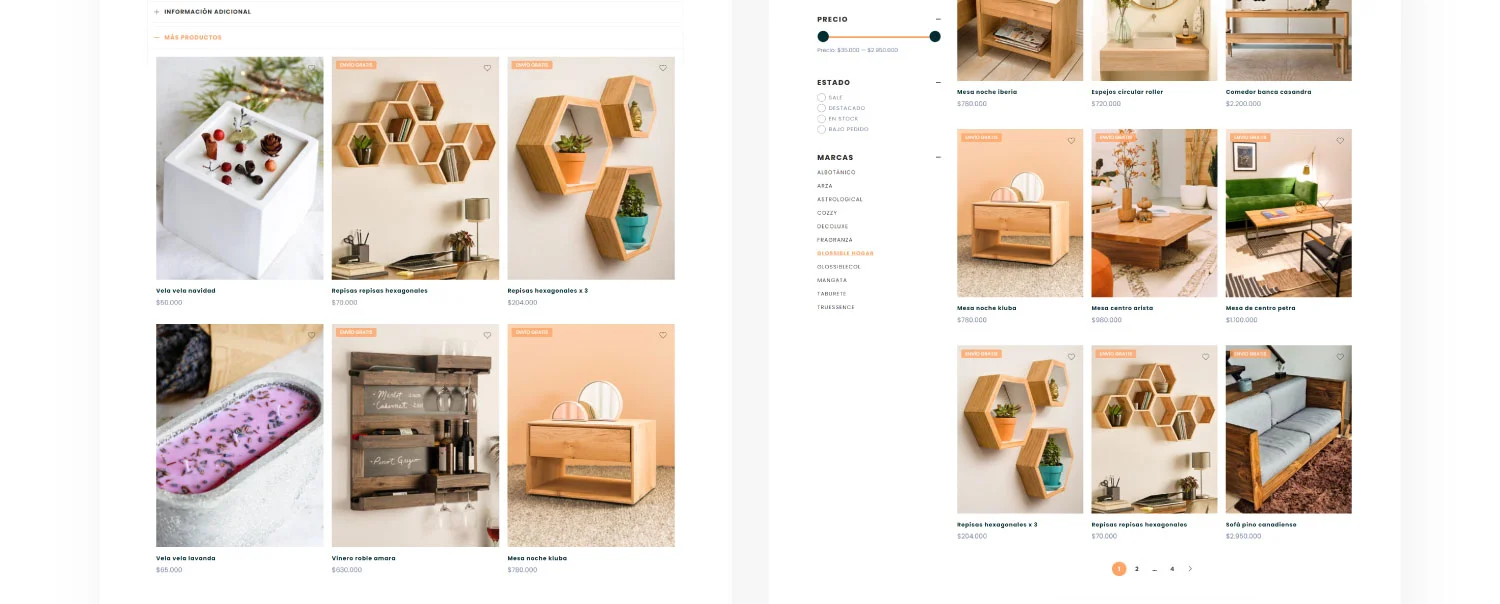Click the plus icon beside Información adicional
The height and width of the screenshot is (604, 1500).
156,12
